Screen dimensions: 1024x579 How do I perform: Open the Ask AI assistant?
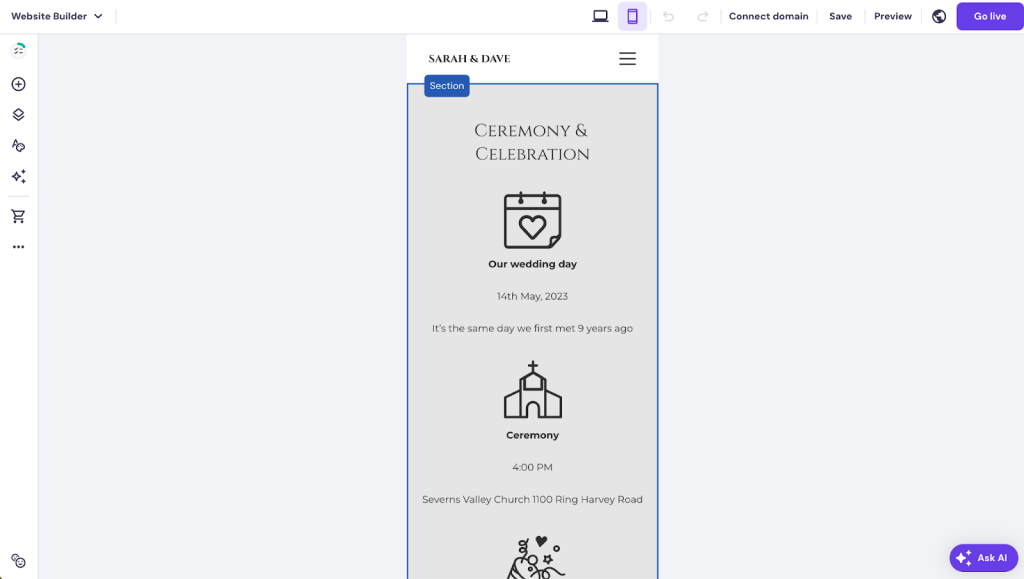point(983,557)
